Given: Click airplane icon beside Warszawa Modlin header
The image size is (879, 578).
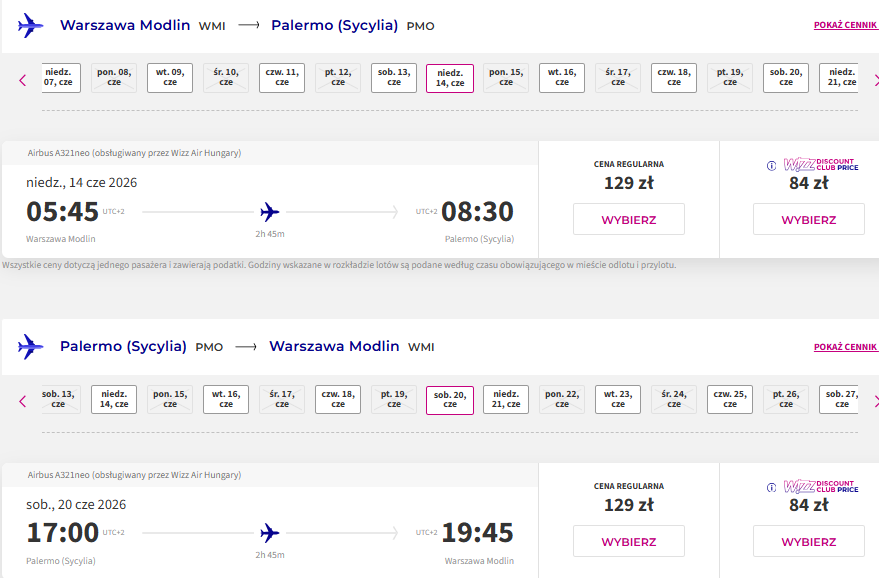Looking at the screenshot, I should [x=30, y=25].
